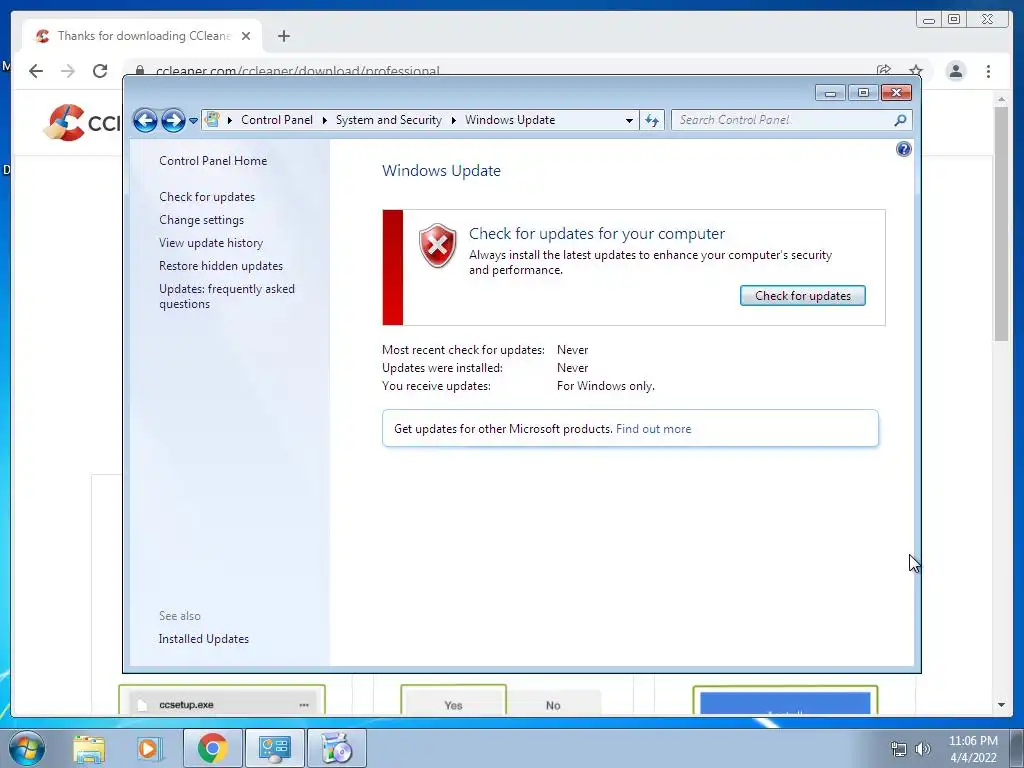Click Chrome scrollbar up arrow
The width and height of the screenshot is (1024, 768).
coord(1001,99)
